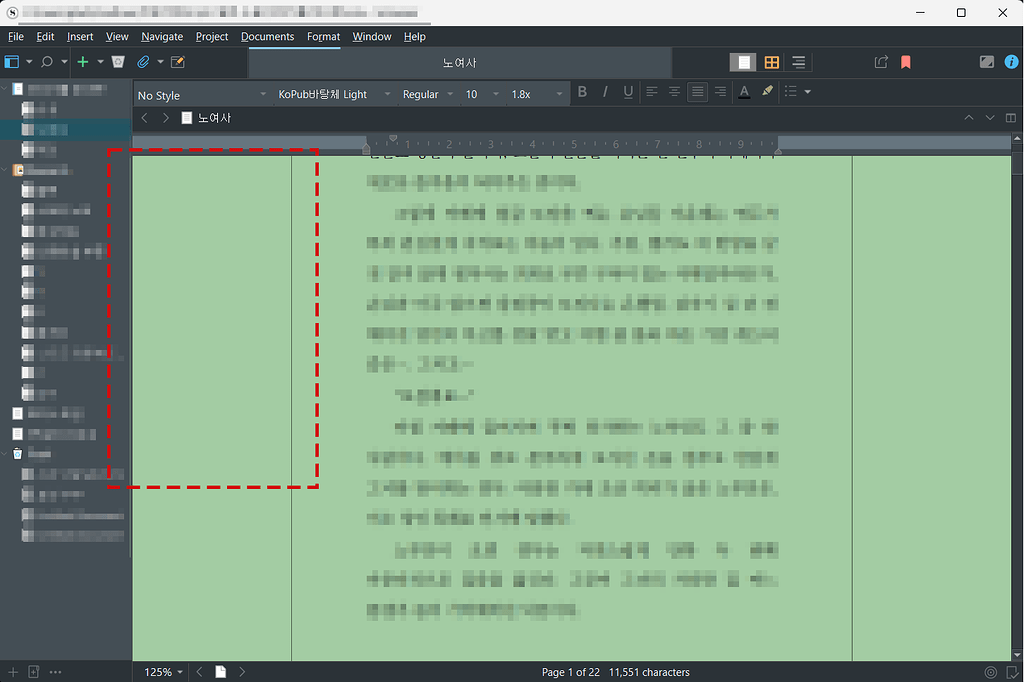This screenshot has height=682, width=1024.
Task: Go back with the header left chevron
Action: pyautogui.click(x=144, y=117)
